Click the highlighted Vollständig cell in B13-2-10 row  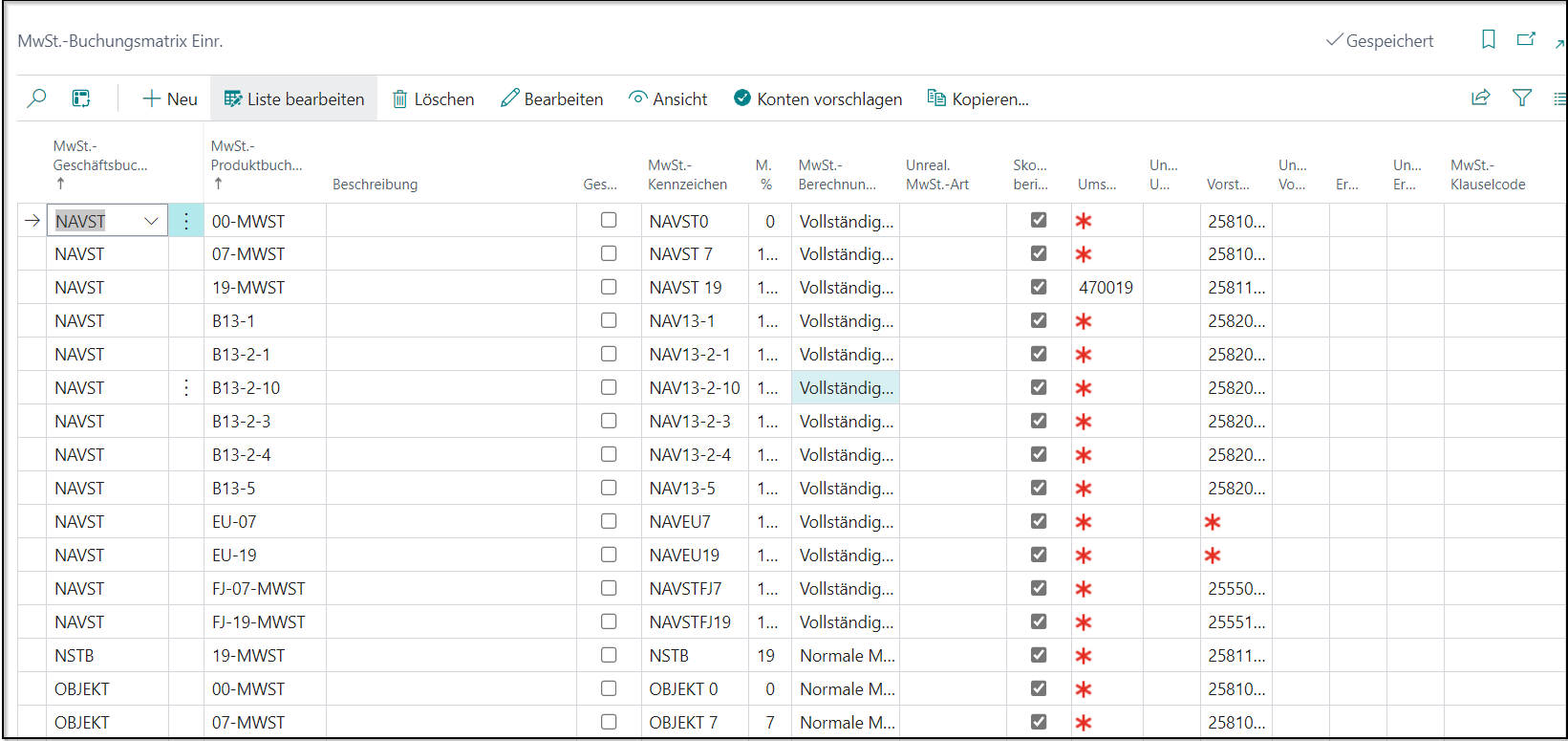click(x=846, y=388)
